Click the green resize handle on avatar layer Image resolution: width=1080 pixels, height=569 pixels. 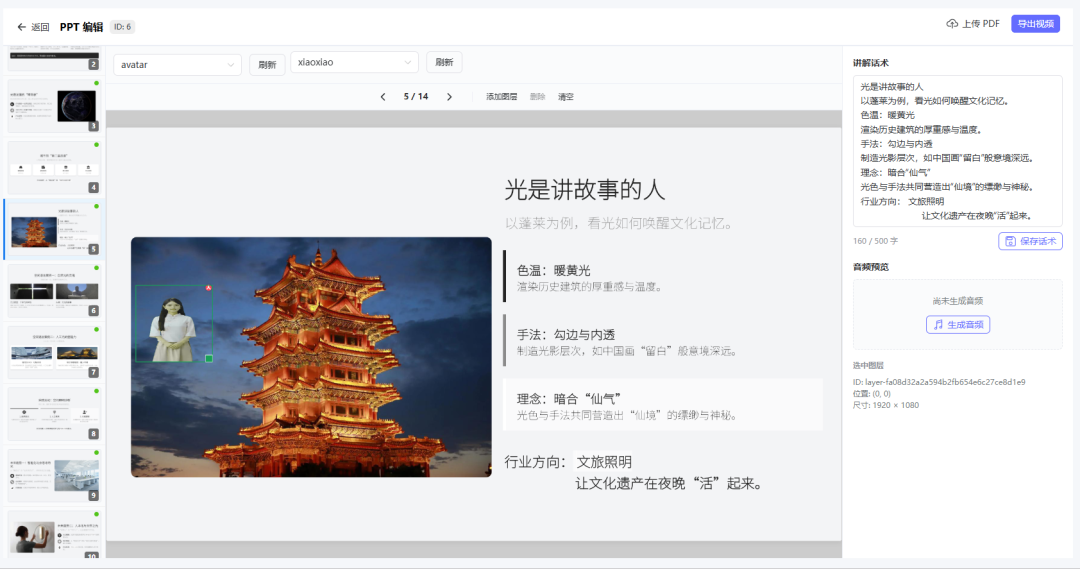209,358
